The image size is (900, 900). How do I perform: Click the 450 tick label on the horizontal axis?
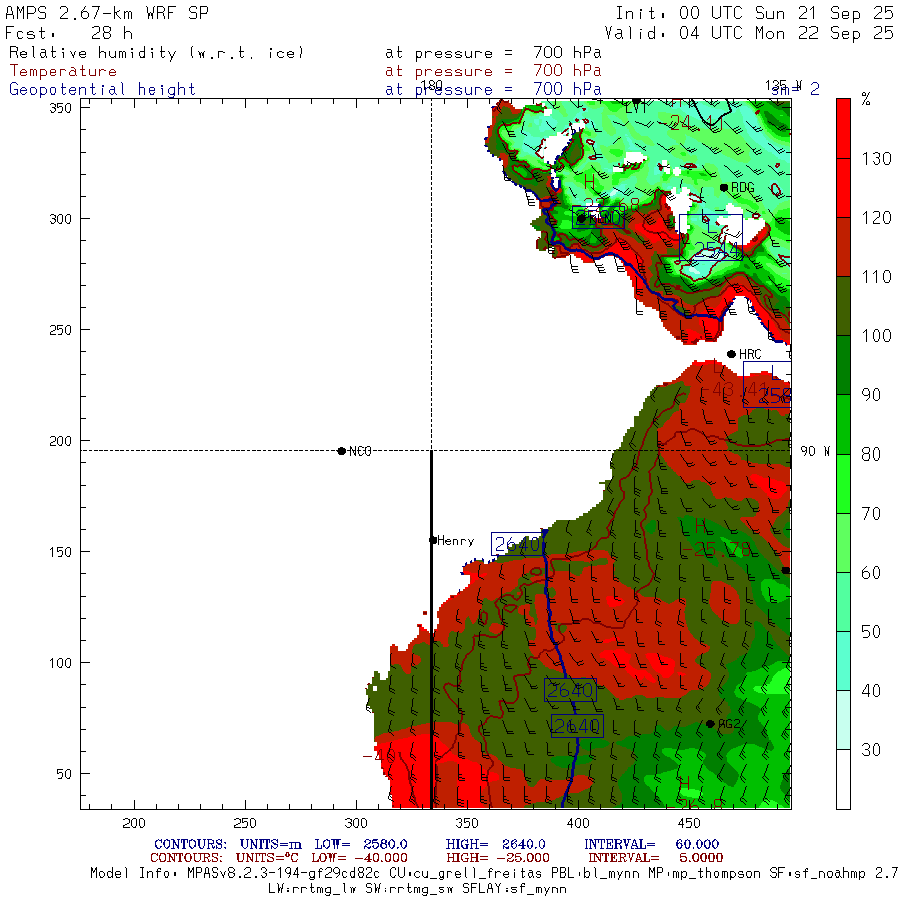pos(689,824)
